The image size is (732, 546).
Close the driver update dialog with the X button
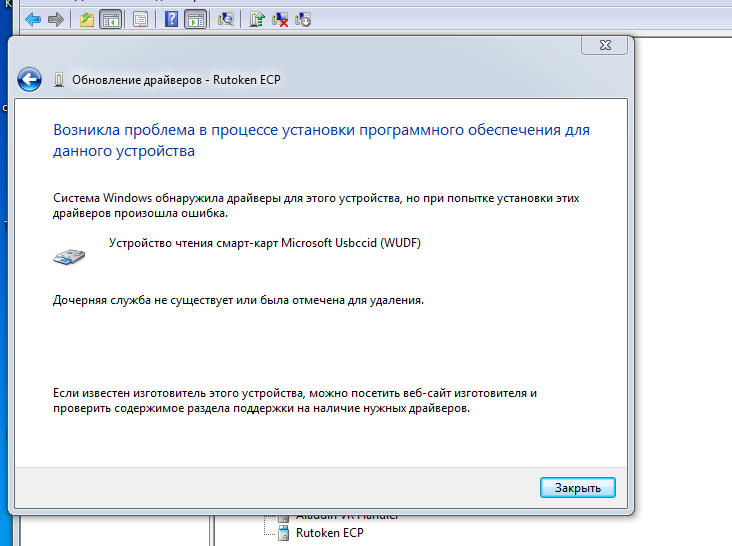pos(604,45)
